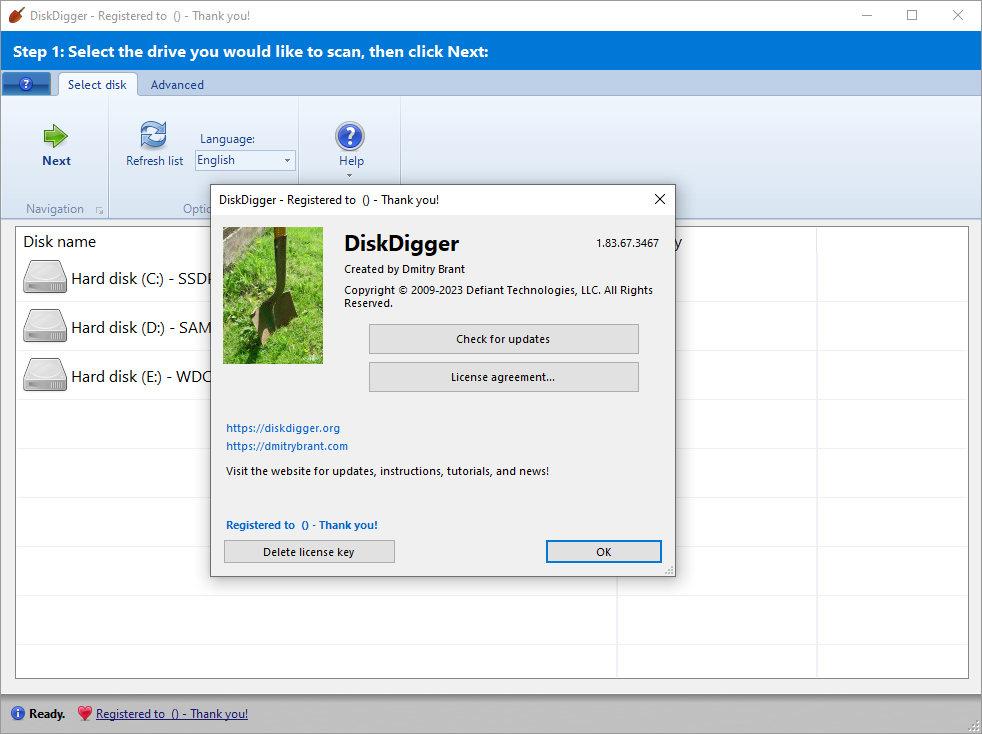Click the blue application menu button
982x734 pixels.
point(26,84)
